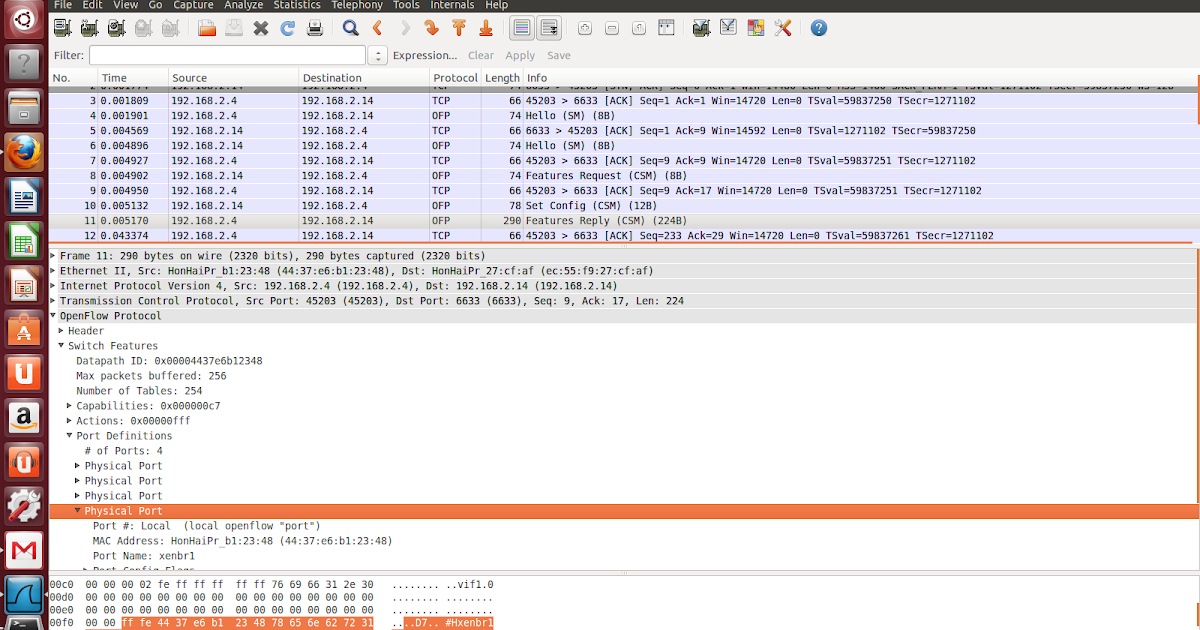Find a packet with magnifier icon
Image resolution: width=1200 pixels, height=630 pixels.
coord(351,28)
